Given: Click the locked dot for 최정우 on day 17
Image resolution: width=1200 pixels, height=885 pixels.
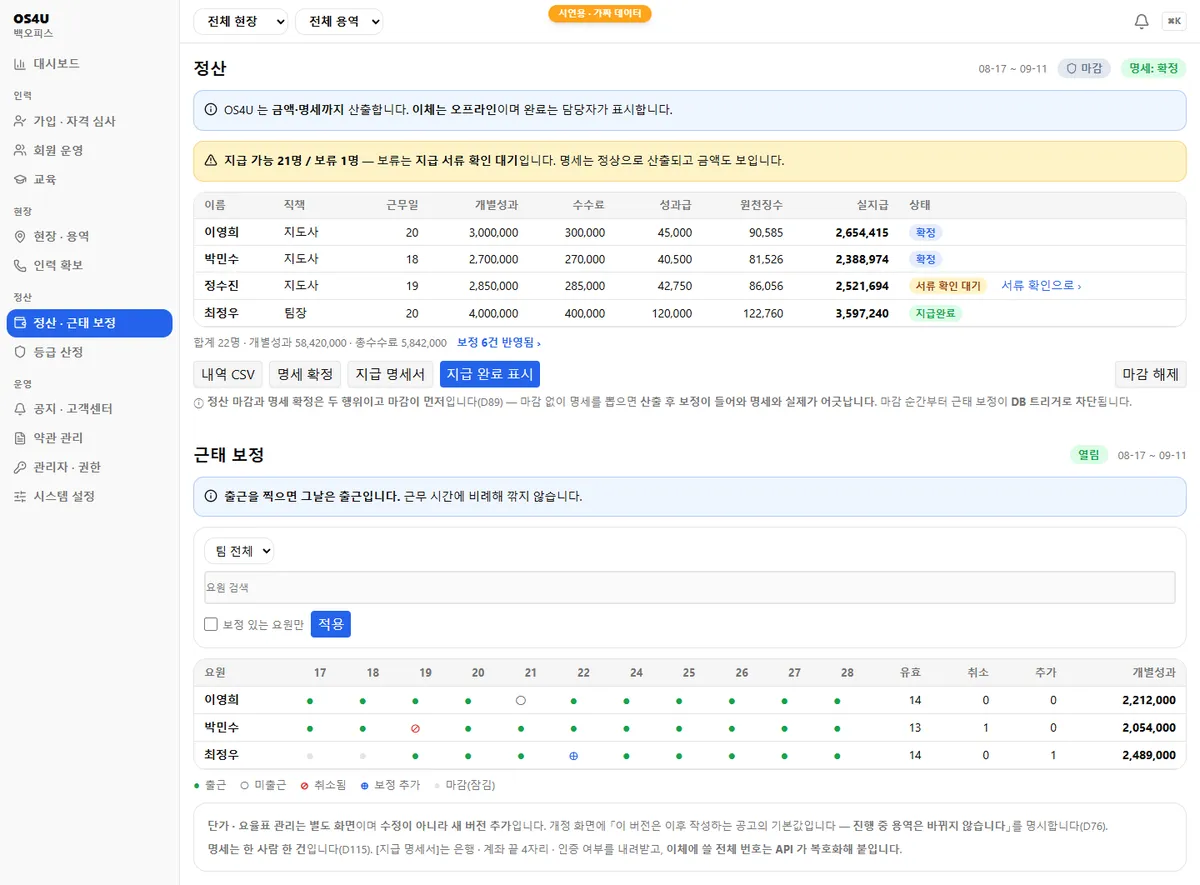Looking at the screenshot, I should [310, 755].
